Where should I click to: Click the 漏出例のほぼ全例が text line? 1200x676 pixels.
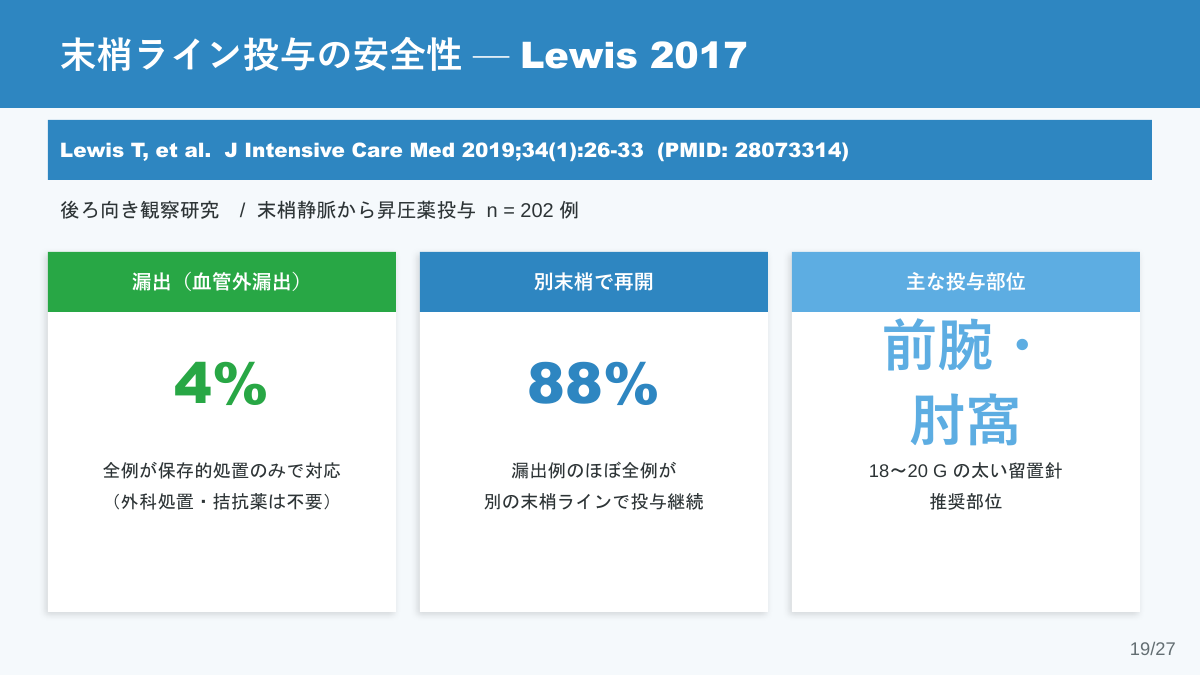(594, 470)
